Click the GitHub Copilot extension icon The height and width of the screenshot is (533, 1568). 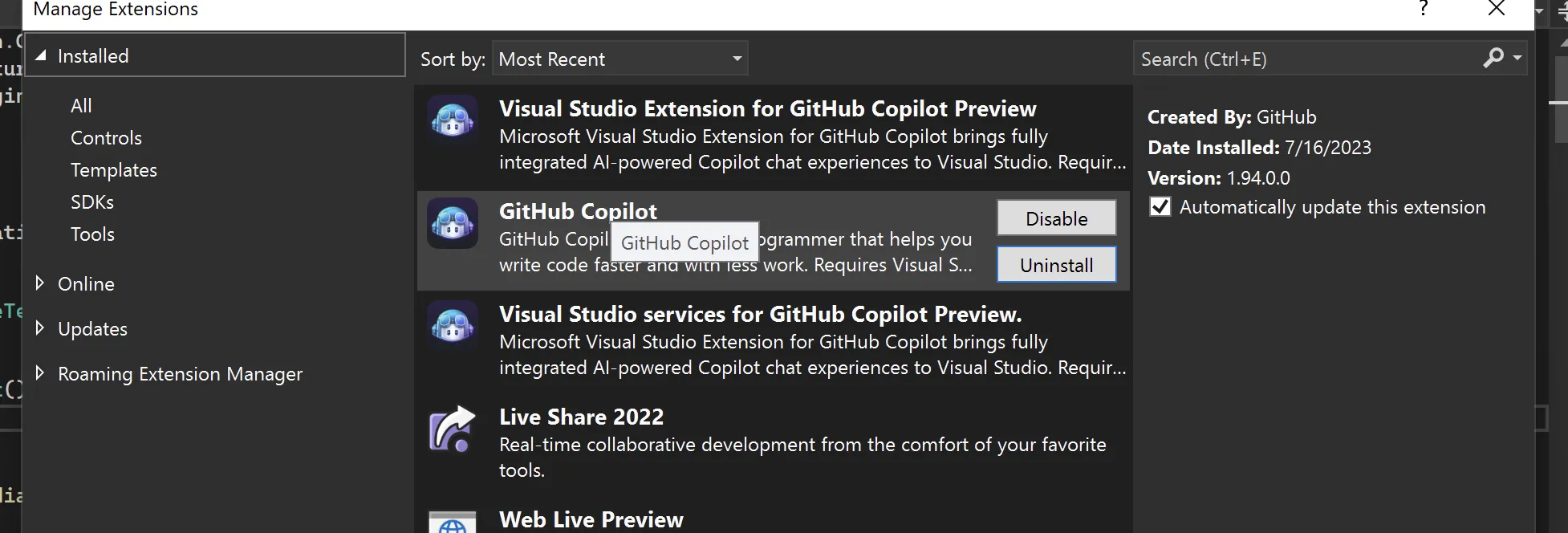point(453,222)
